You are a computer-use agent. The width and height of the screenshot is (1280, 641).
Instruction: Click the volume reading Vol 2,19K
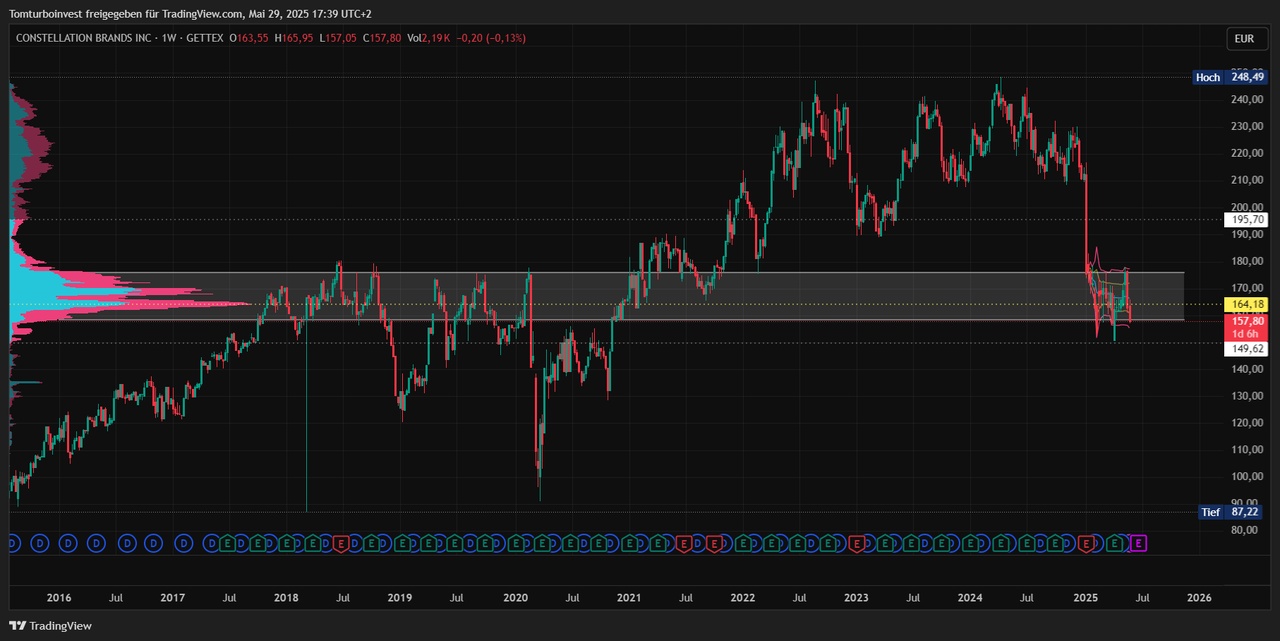click(x=427, y=38)
